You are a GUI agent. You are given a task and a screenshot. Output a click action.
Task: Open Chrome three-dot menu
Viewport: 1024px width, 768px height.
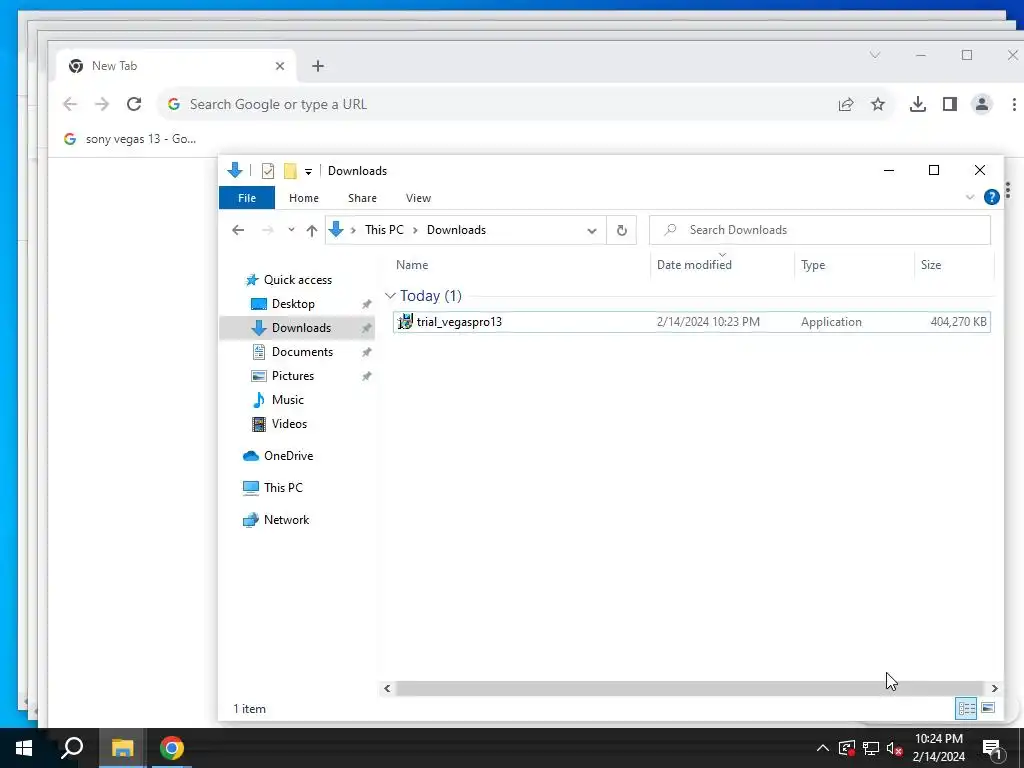point(1014,104)
